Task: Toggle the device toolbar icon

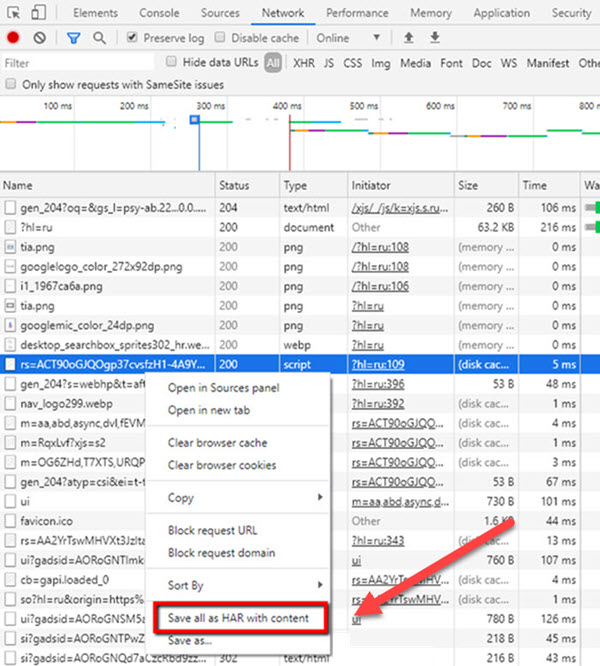Action: [39, 12]
